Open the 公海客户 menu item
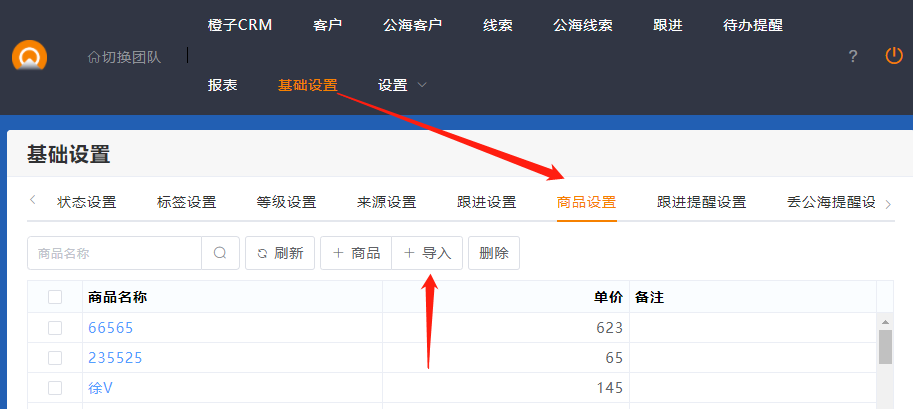This screenshot has height=409, width=913. tap(412, 25)
